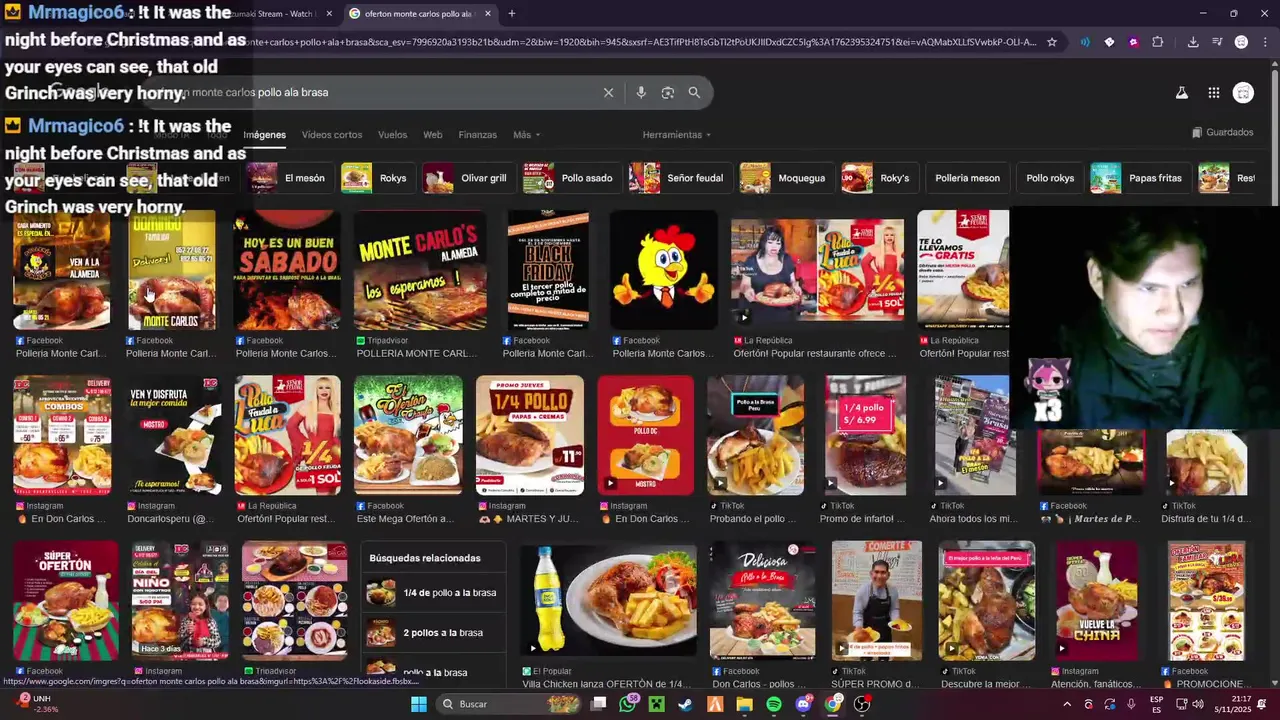Expand the Herramientas tools dropdown
The image size is (1280, 720).
pos(677,135)
